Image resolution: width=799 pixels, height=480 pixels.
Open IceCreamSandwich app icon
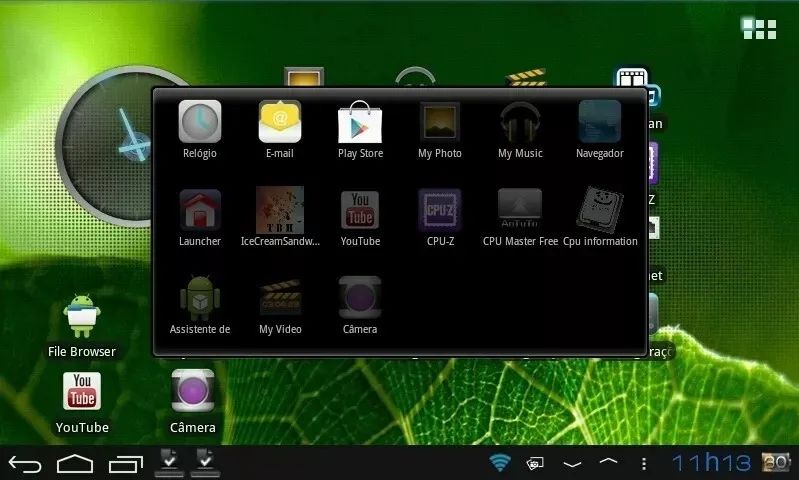coord(280,209)
